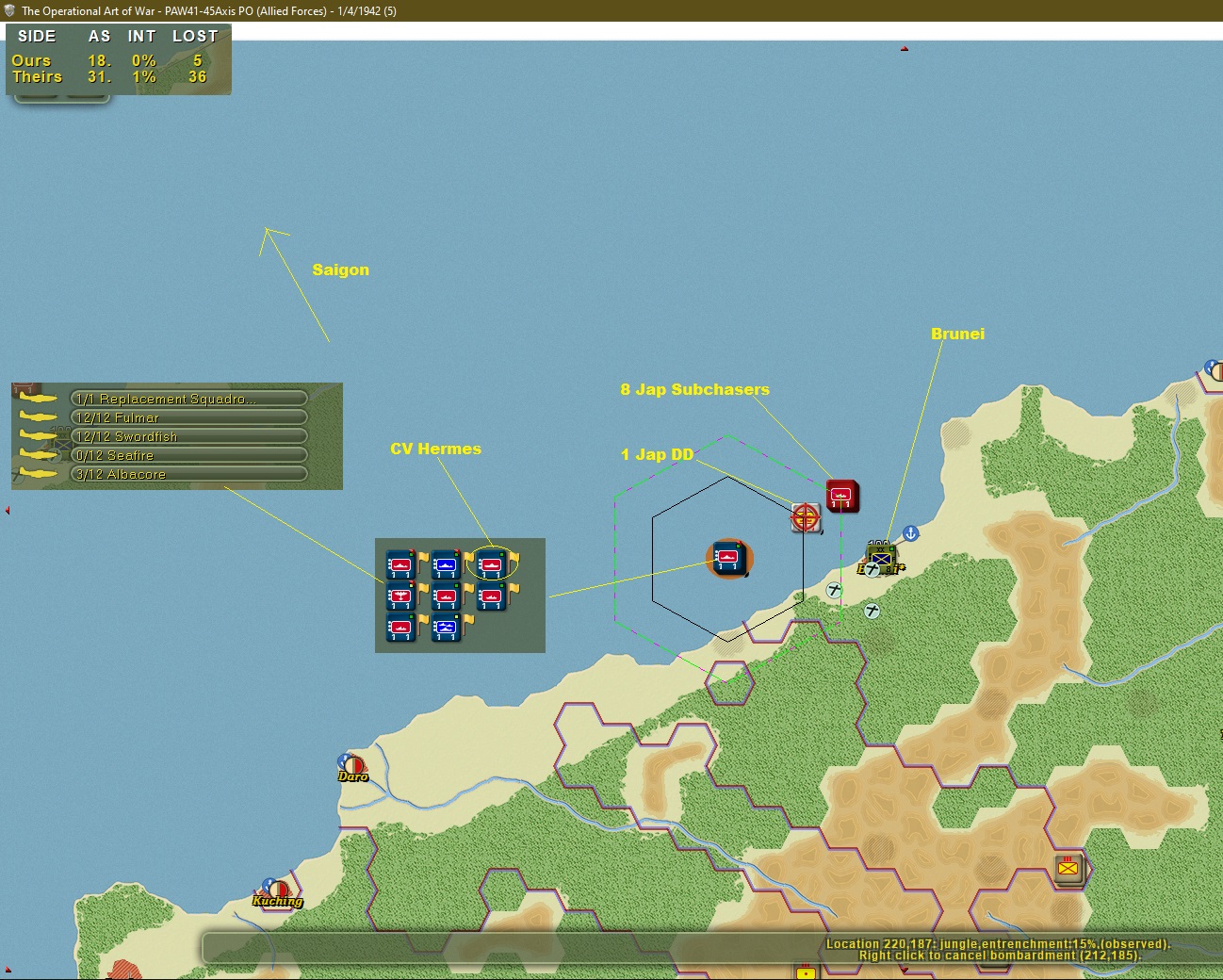The image size is (1223, 980).
Task: Click the 'Right click to cancel bombardment' message
Action: click(999, 955)
